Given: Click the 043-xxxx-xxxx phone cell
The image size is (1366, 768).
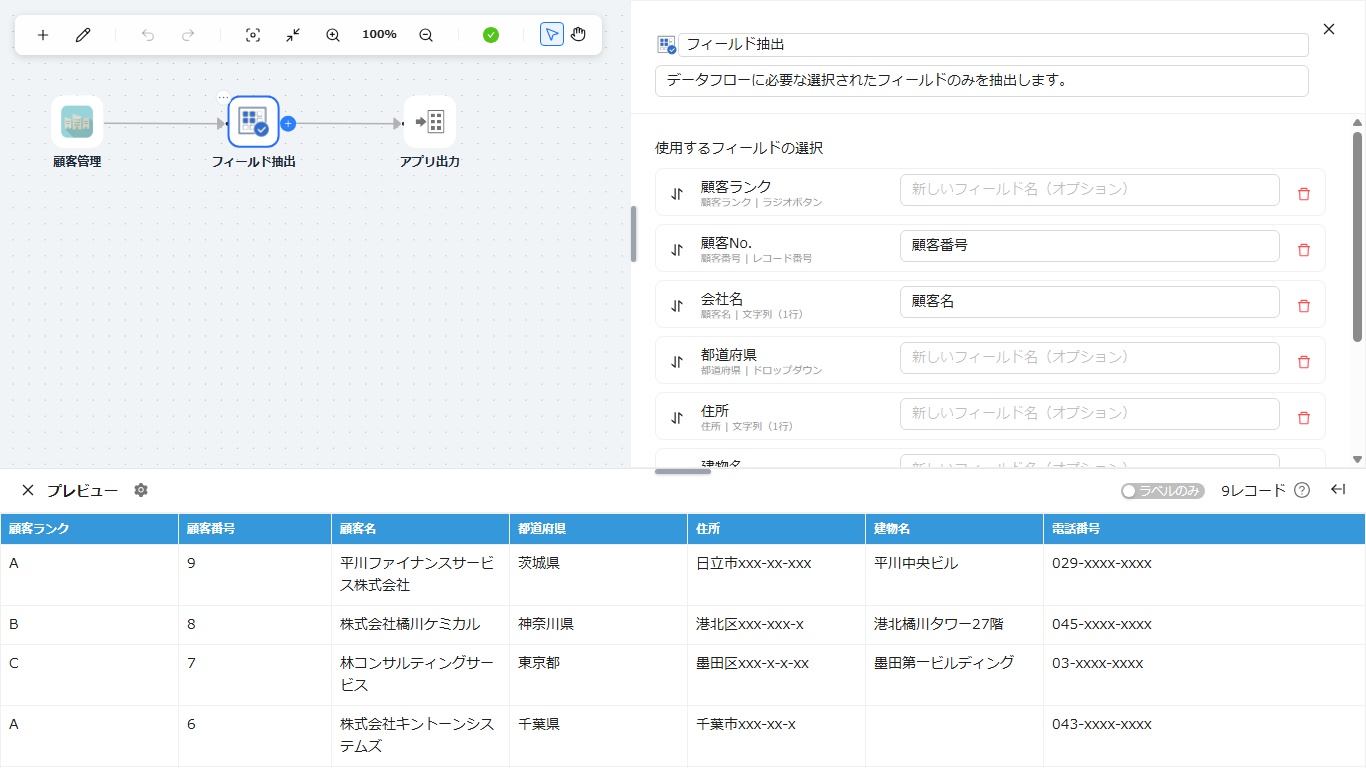Looking at the screenshot, I should (x=1204, y=736).
